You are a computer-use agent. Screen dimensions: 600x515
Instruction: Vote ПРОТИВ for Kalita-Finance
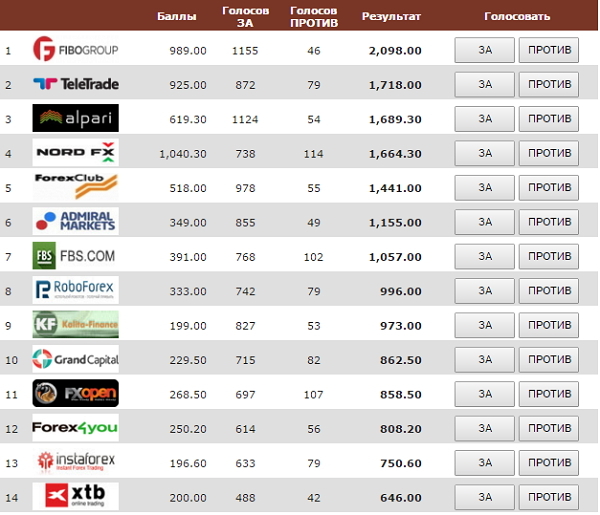549,326
